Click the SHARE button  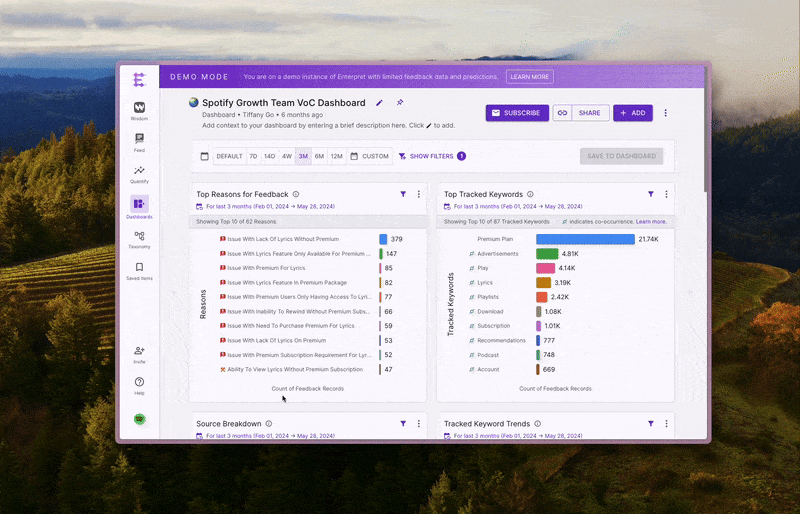[x=590, y=113]
